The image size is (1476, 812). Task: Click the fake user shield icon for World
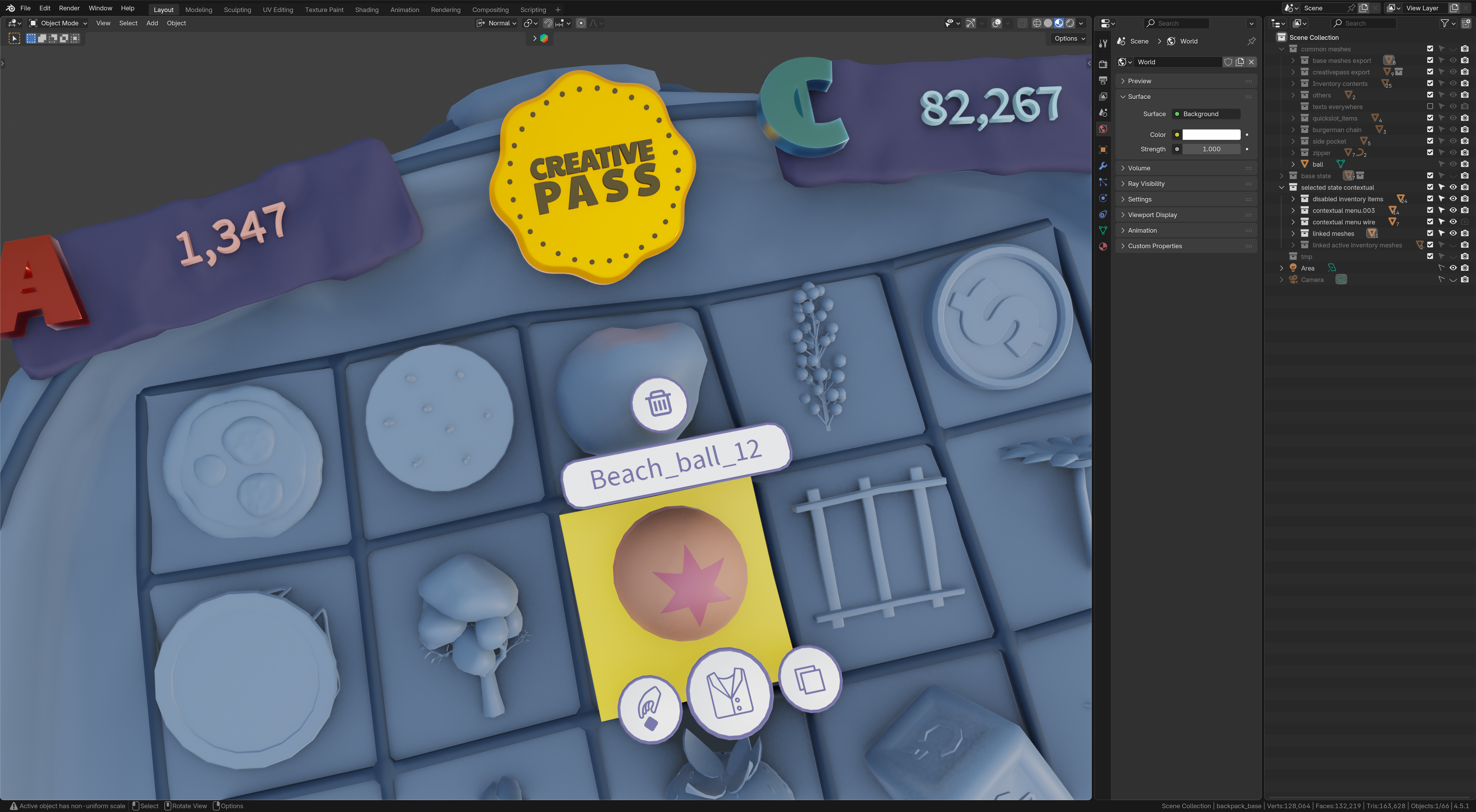click(x=1228, y=62)
